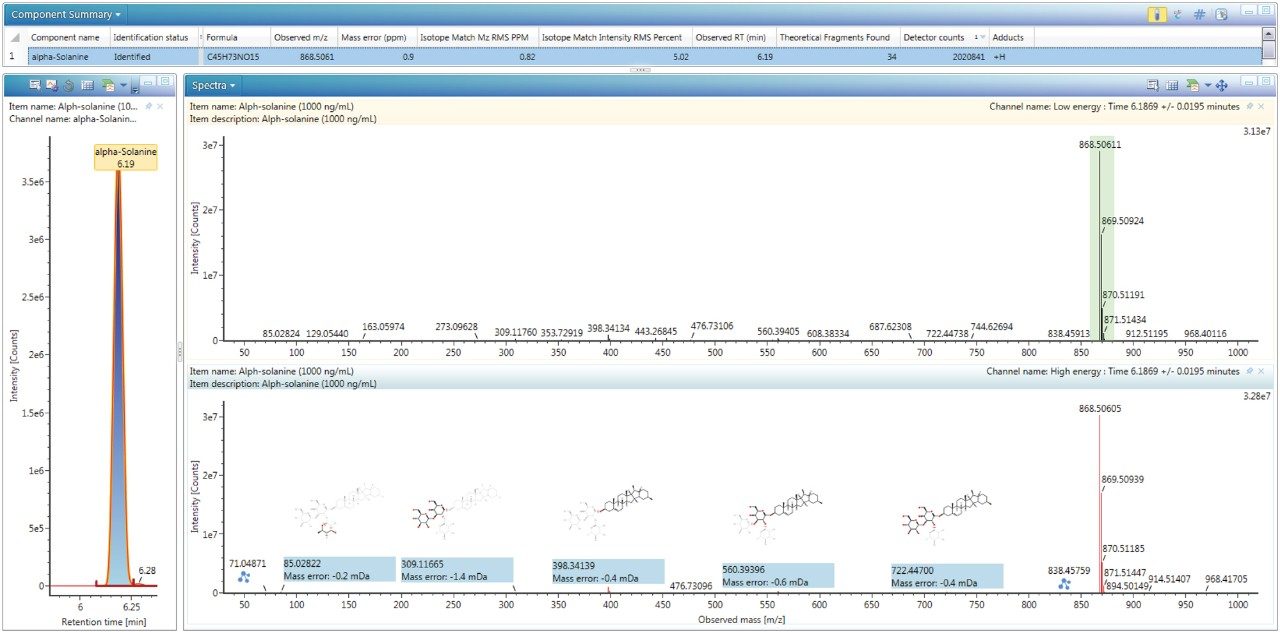Expand the chromatogram toolbar overflow arrow
This screenshot has height=632, width=1280.
(135, 88)
